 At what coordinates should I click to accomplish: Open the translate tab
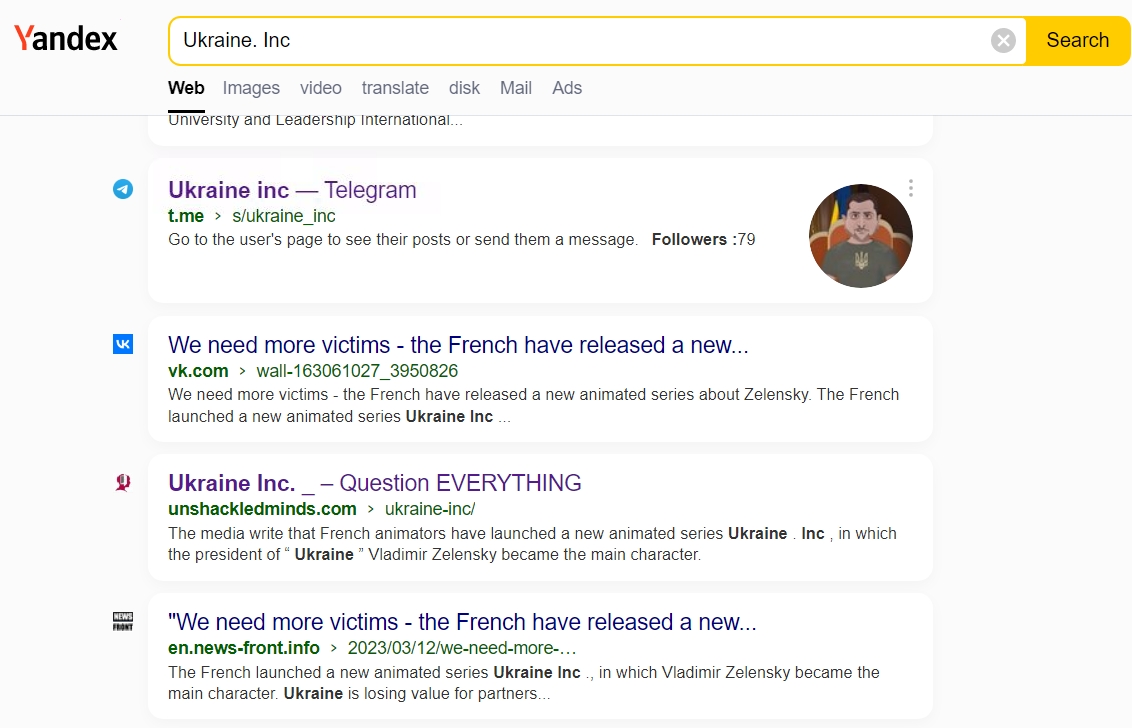tap(395, 88)
